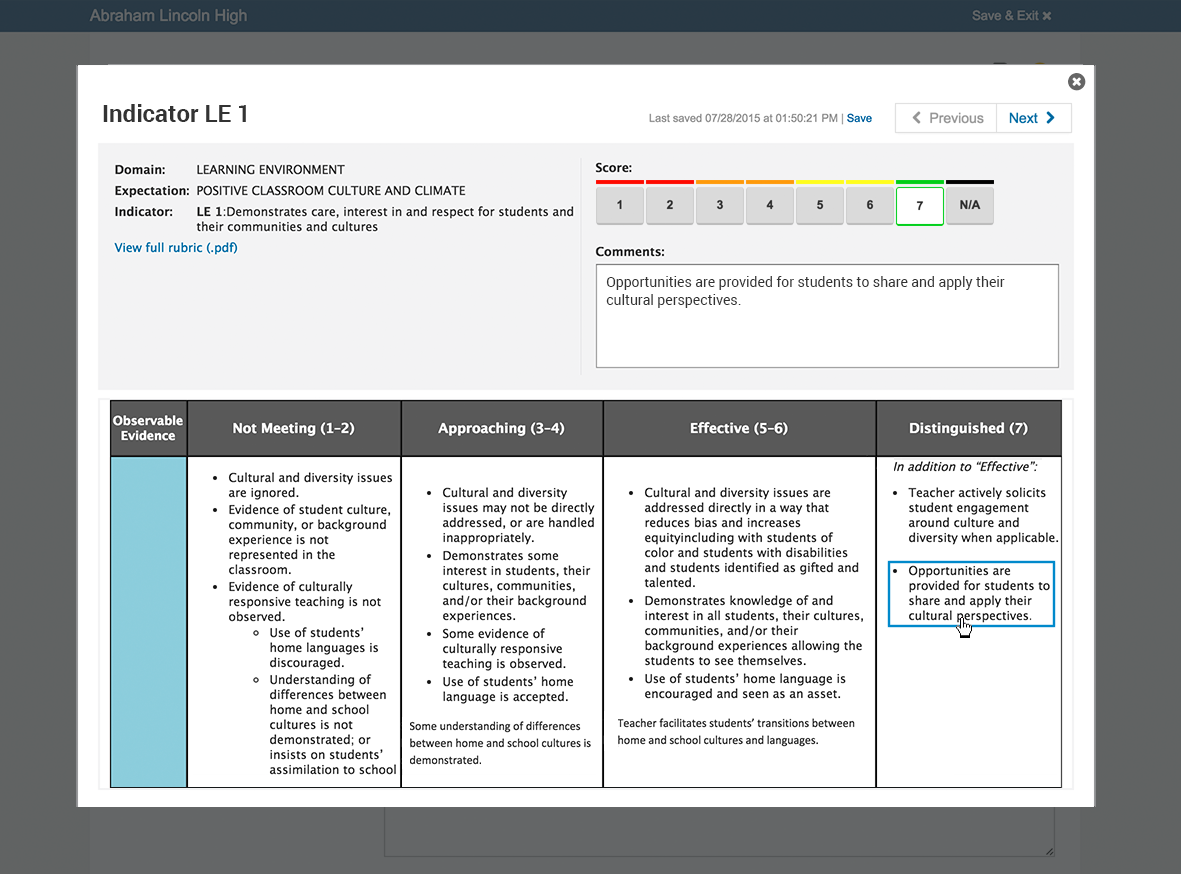Viewport: 1181px width, 874px height.
Task: Click the LEARNING ENVIRONMENT domain value
Action: [270, 170]
